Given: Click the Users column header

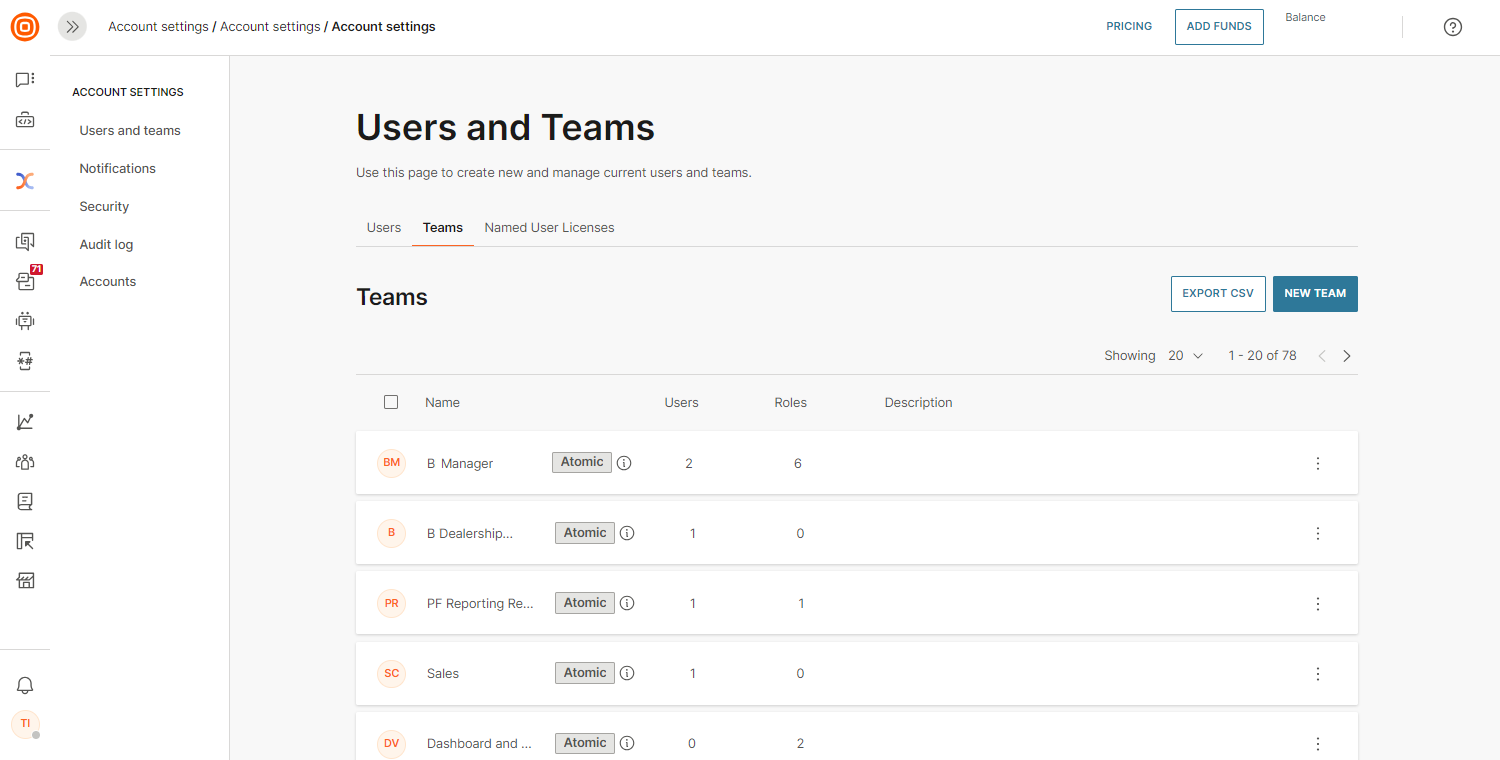Looking at the screenshot, I should (682, 403).
